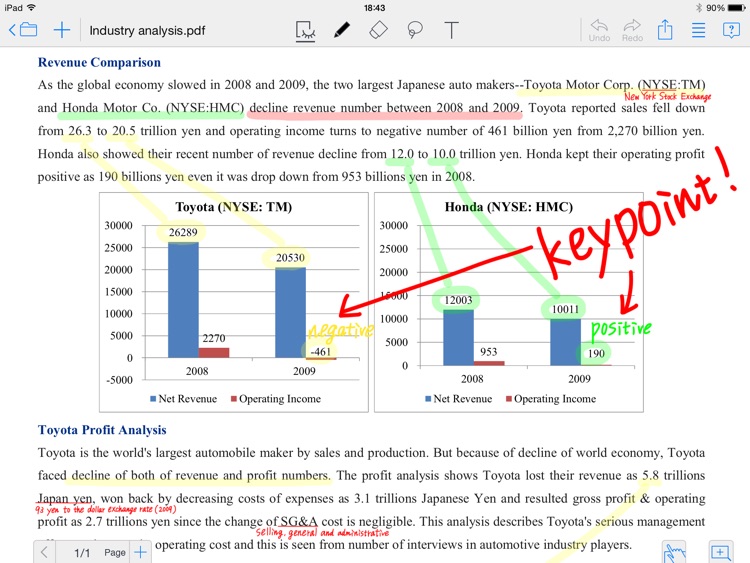Select the Pen tool
The width and height of the screenshot is (750, 563).
[x=342, y=30]
